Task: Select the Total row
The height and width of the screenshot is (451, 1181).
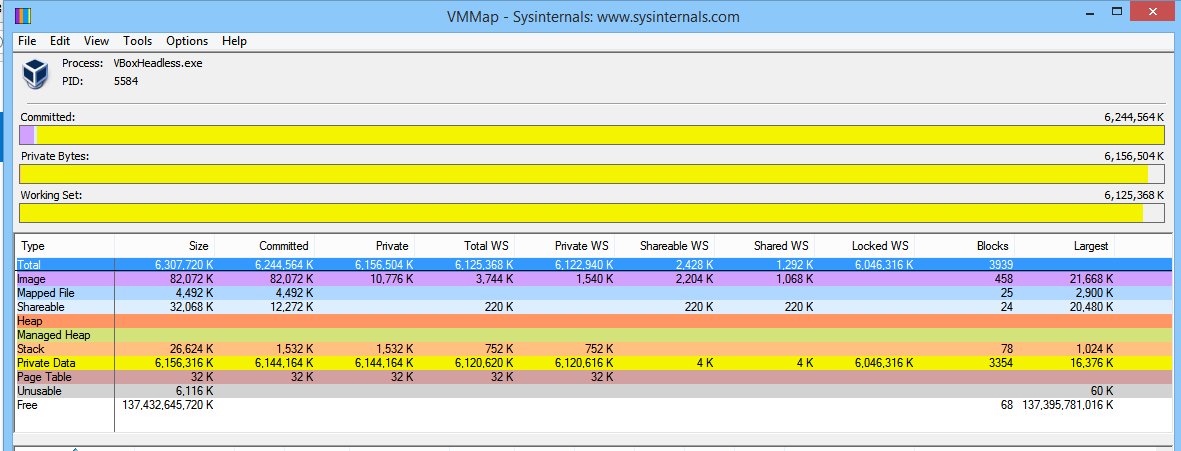Action: pyautogui.click(x=594, y=265)
